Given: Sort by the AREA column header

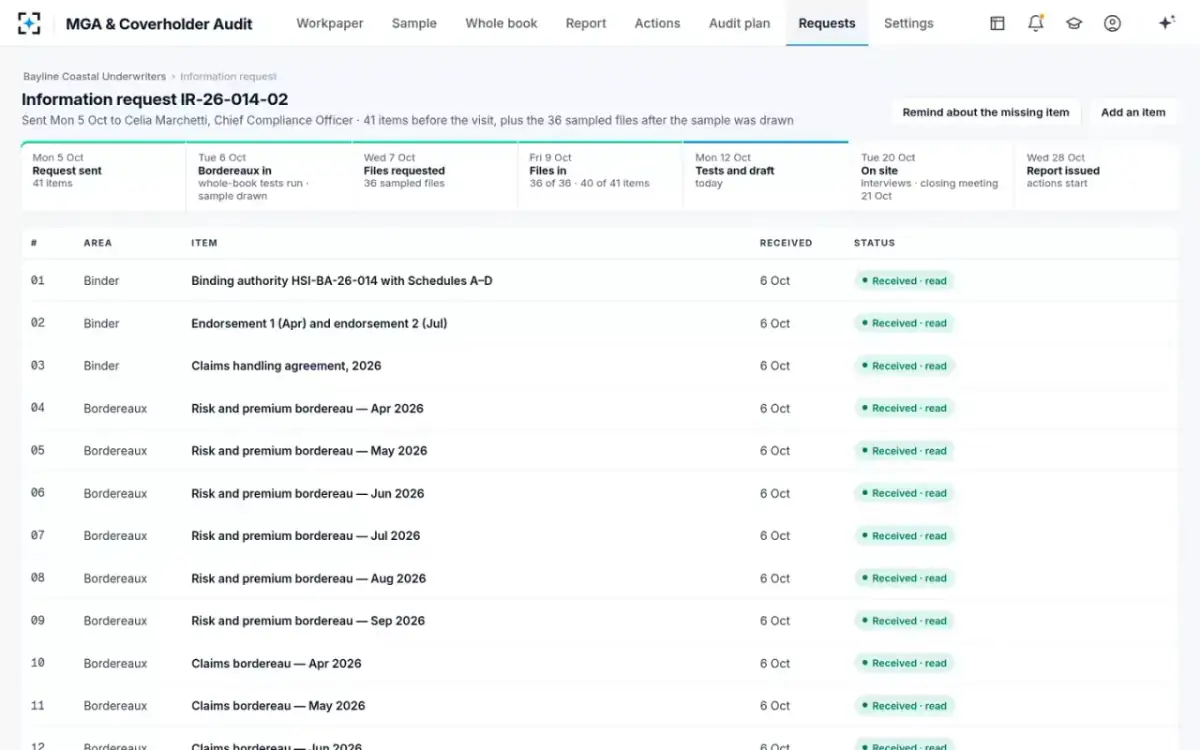Looking at the screenshot, I should [98, 243].
